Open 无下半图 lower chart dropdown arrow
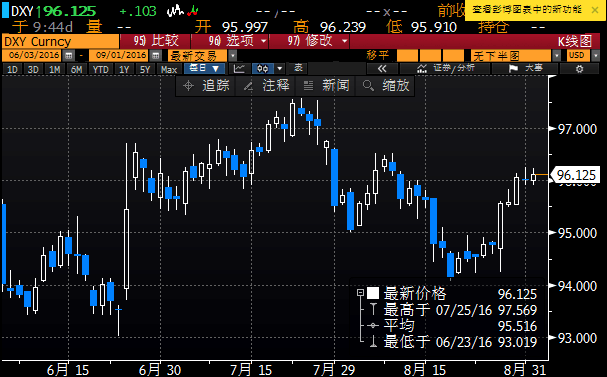Screen dimensions: 607x377 tap(556, 56)
